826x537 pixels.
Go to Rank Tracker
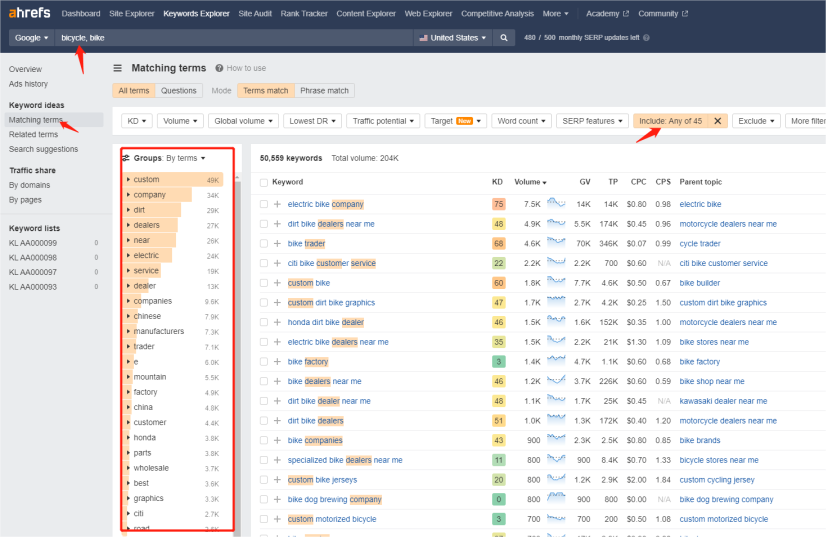pos(304,14)
